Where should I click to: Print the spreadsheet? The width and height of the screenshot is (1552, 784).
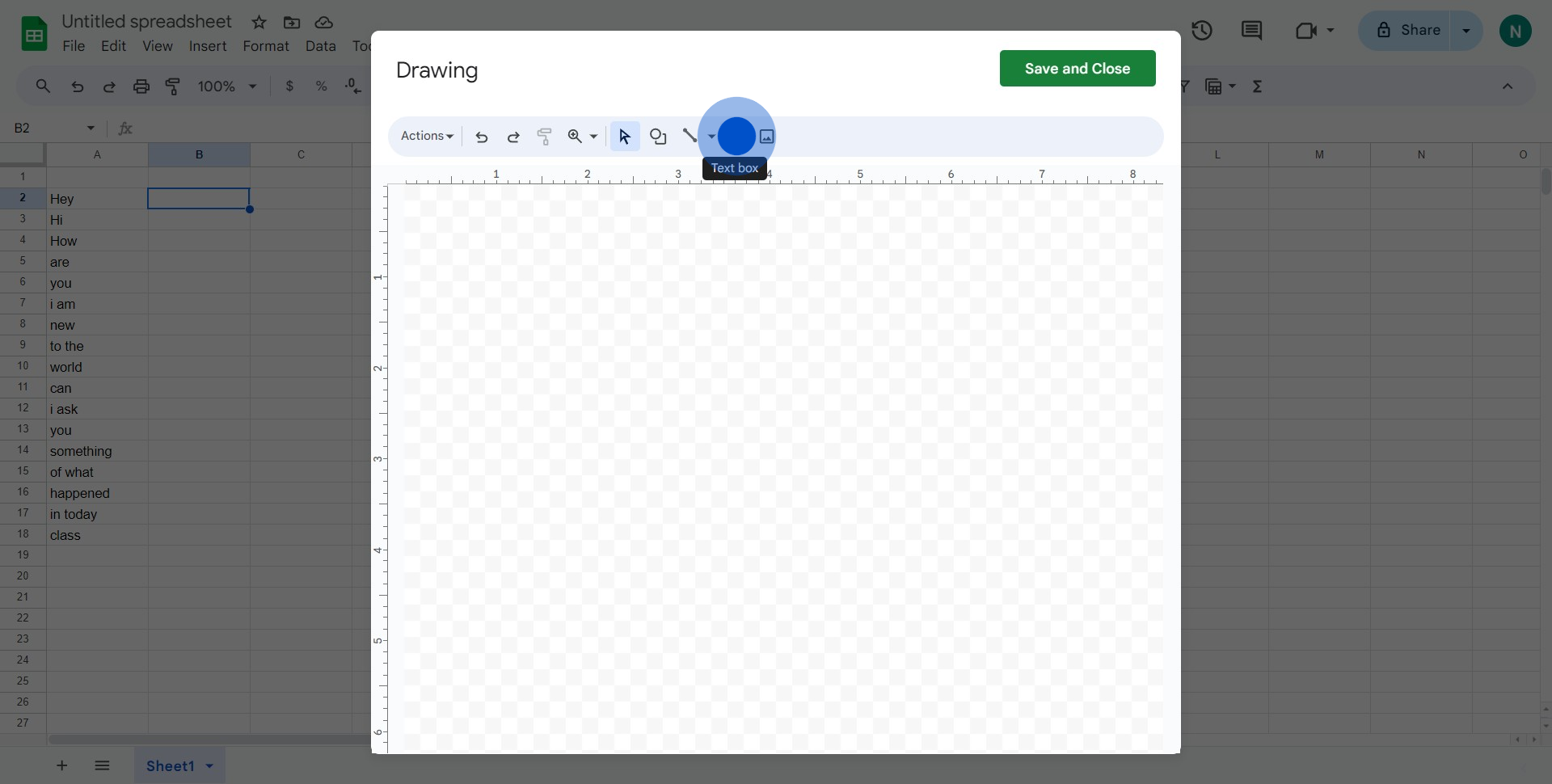tap(141, 86)
